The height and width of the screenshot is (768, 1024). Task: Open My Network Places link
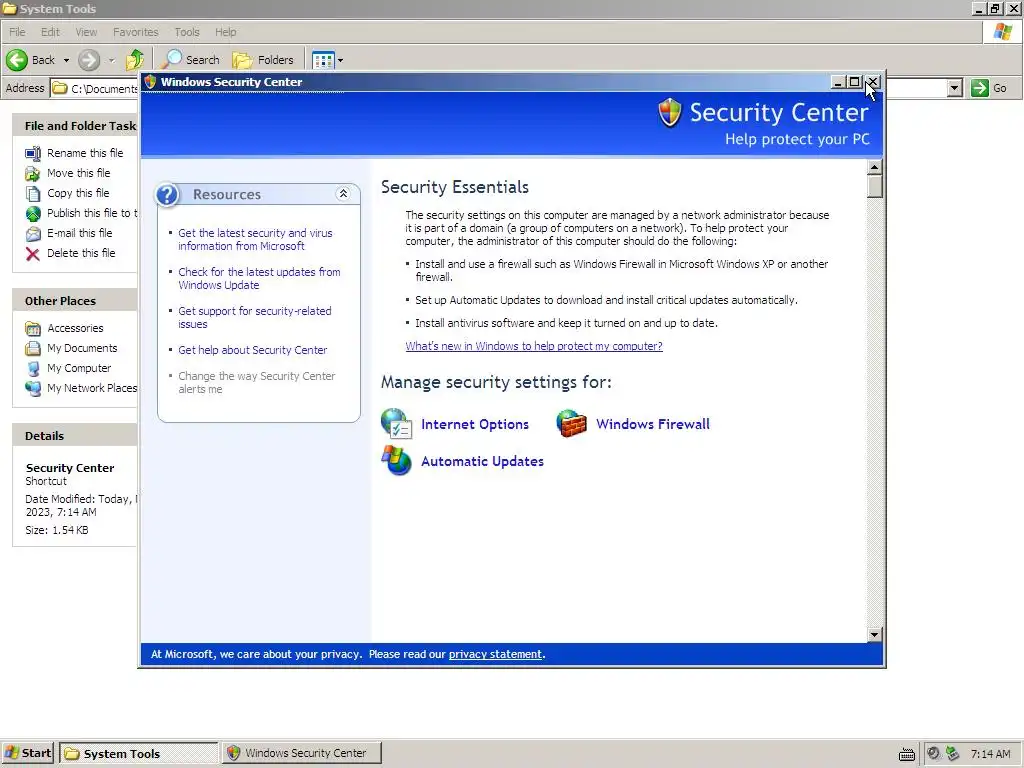(x=91, y=388)
